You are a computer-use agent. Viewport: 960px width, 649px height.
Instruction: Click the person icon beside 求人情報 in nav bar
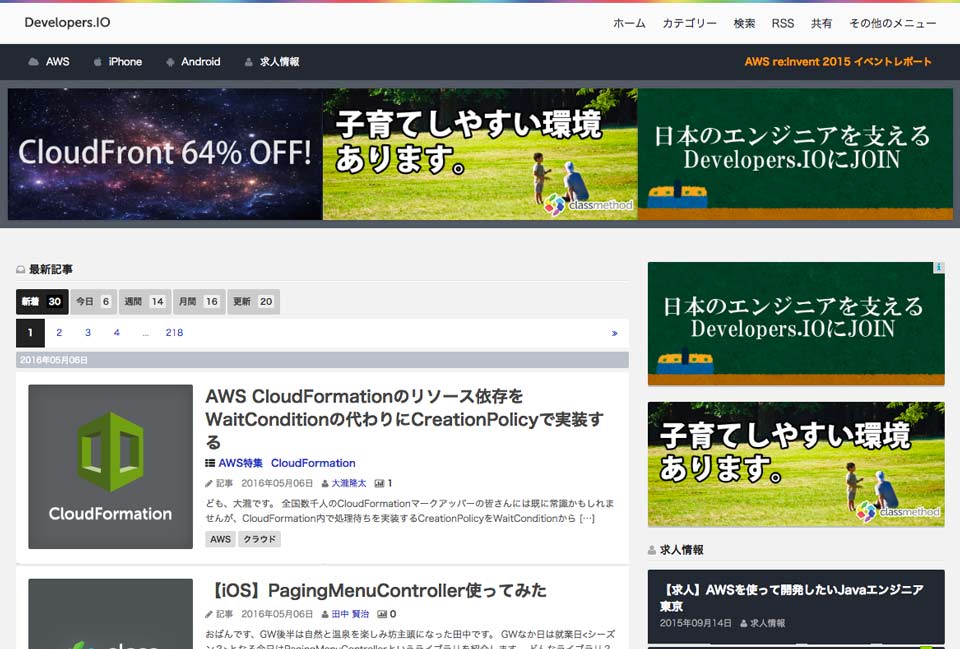249,62
